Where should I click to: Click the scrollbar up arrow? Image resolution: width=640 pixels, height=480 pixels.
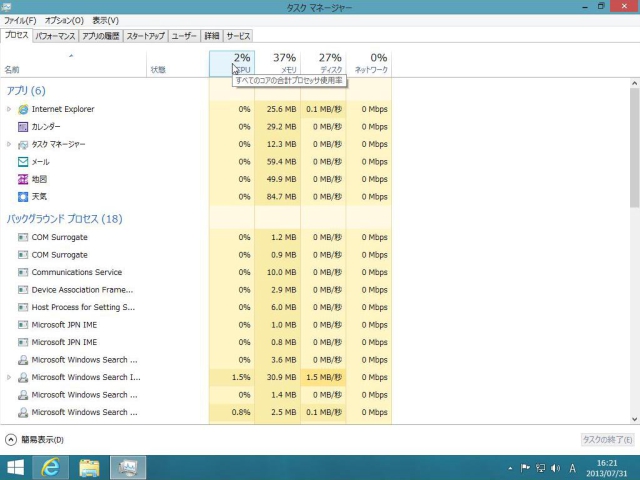634,83
